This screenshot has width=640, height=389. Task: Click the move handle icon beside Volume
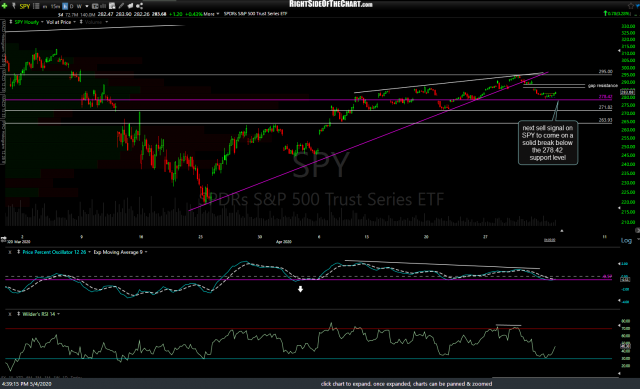81,22
